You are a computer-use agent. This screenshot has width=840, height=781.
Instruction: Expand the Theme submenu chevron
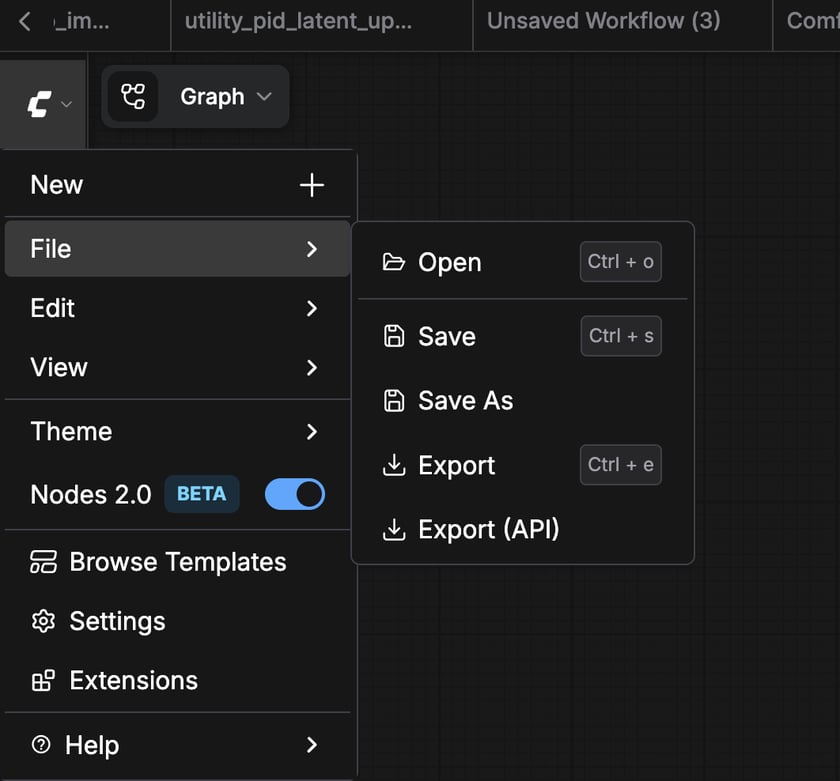(312, 431)
